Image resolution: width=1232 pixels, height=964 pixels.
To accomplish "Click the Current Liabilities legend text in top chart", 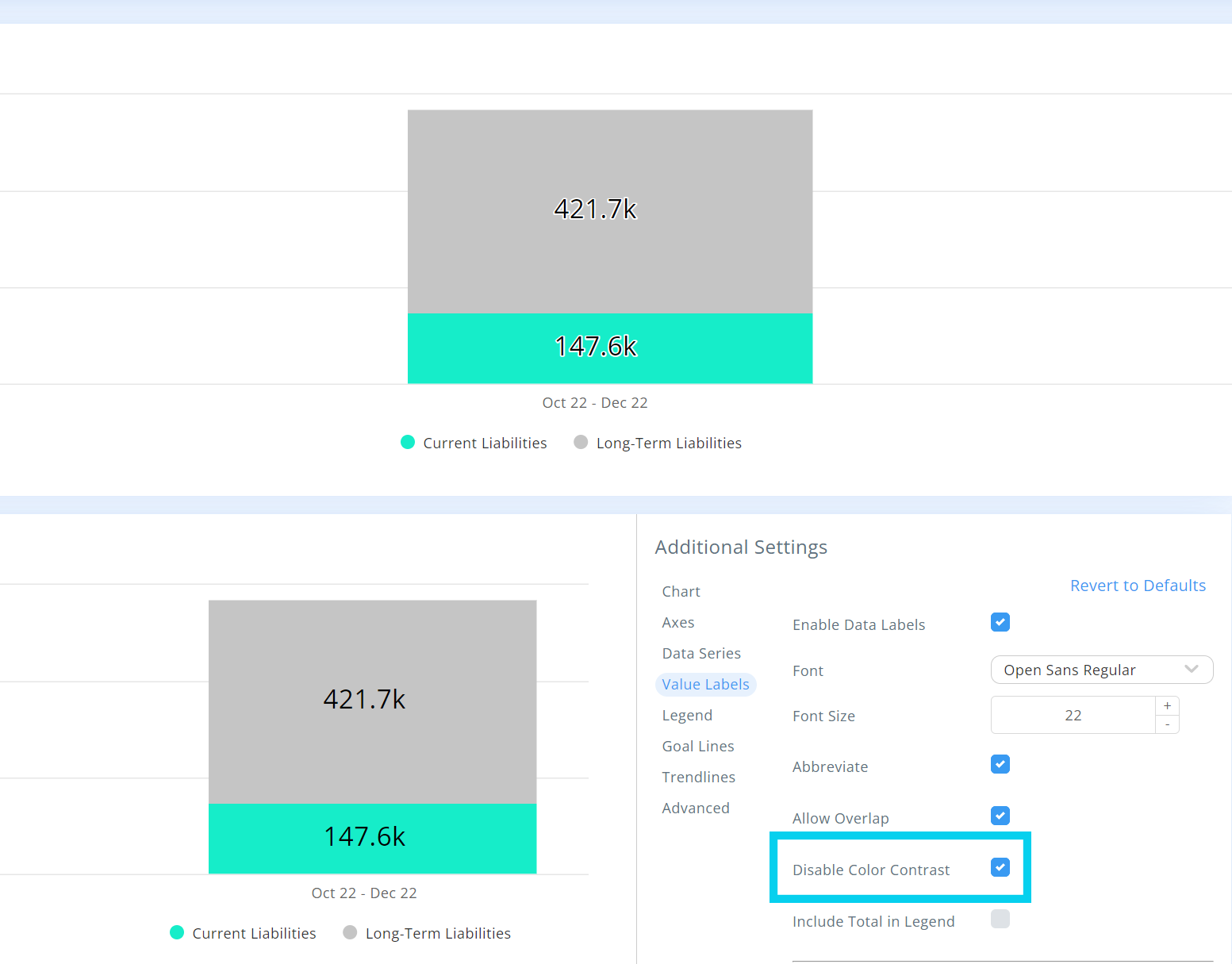I will [x=485, y=443].
